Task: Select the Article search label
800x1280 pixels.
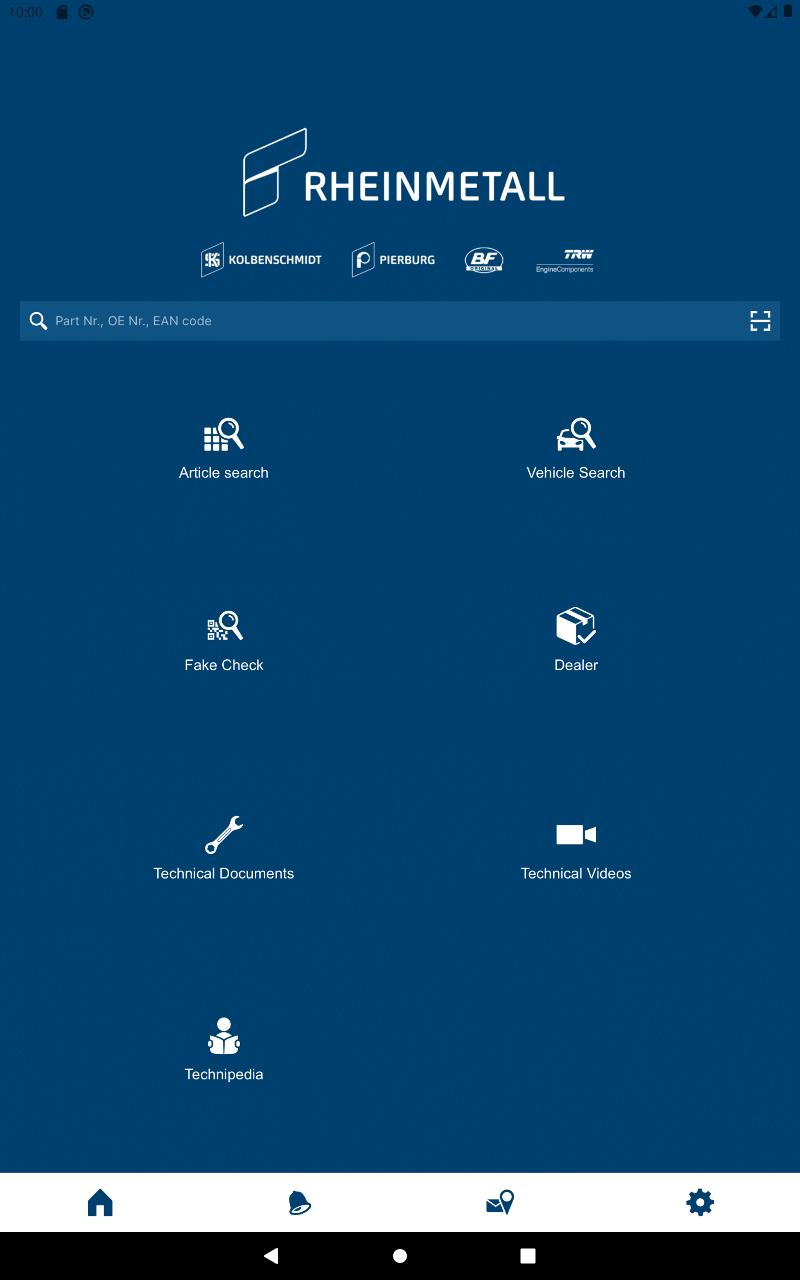Action: [x=224, y=473]
